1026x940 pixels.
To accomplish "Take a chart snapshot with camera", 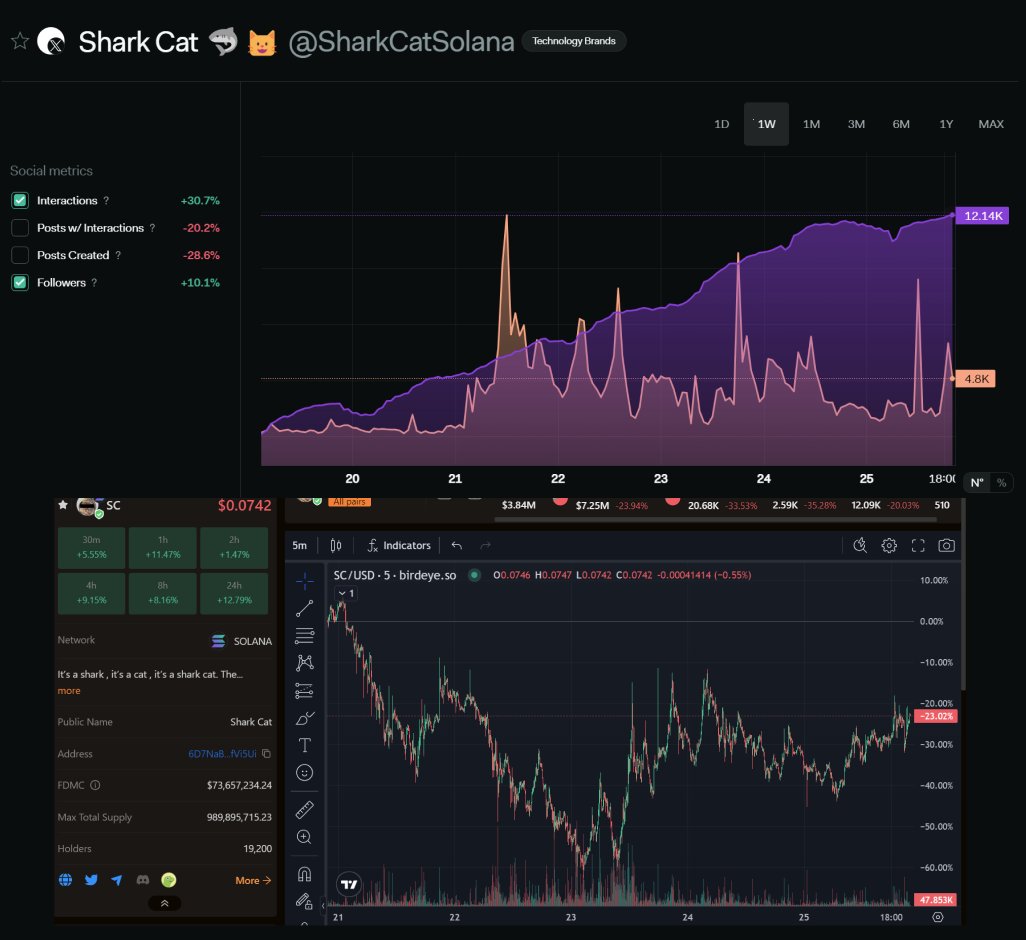I will (946, 546).
